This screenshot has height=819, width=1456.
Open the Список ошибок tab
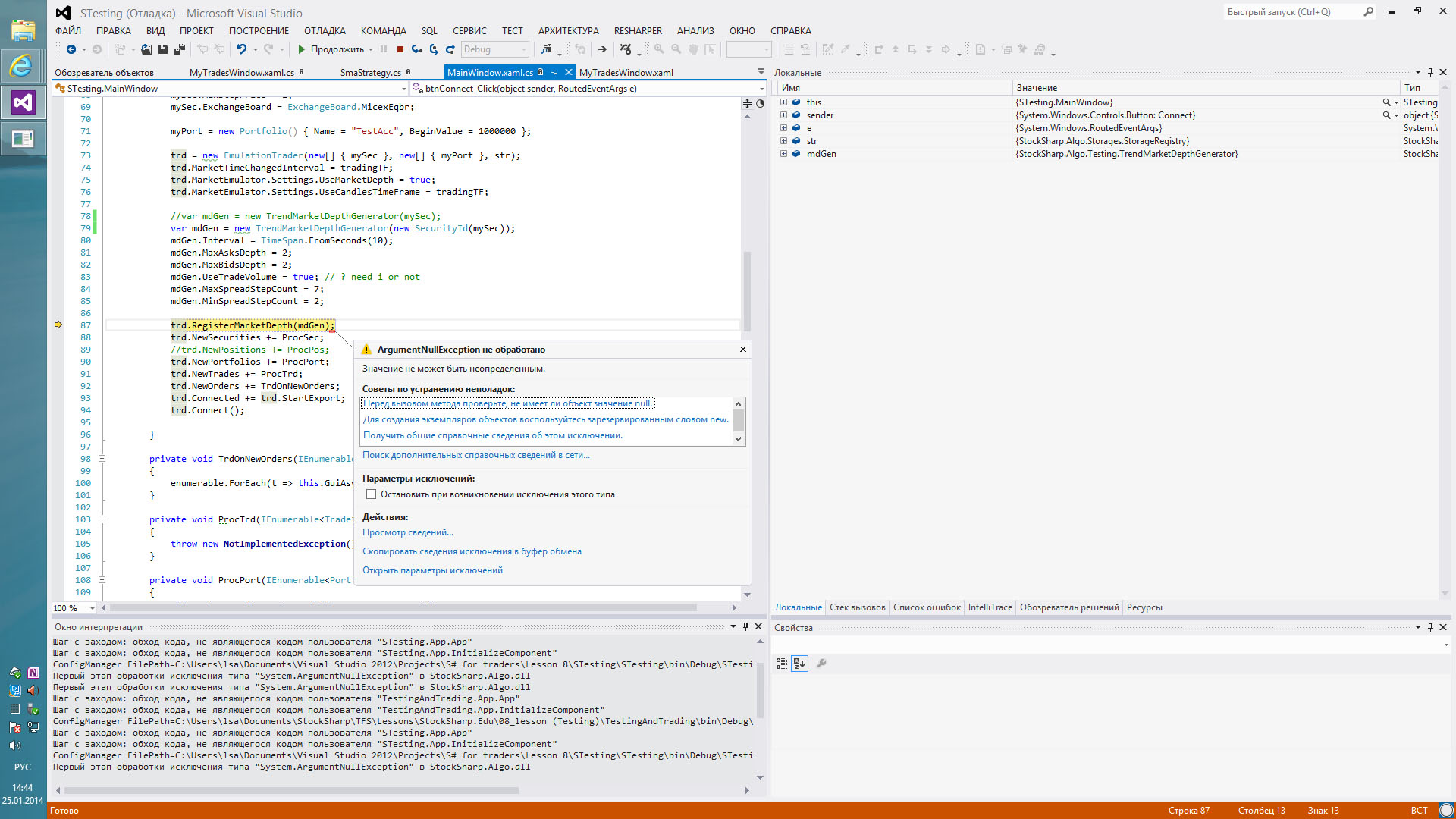click(x=927, y=607)
